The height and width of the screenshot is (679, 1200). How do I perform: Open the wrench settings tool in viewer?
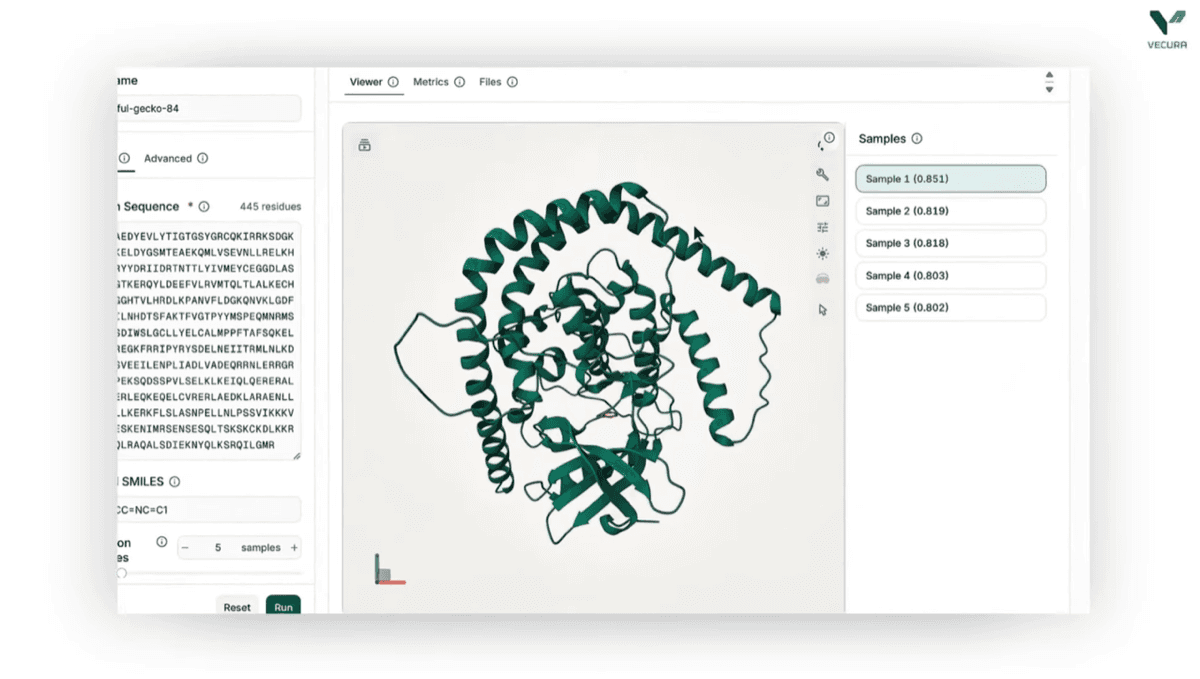coord(823,174)
